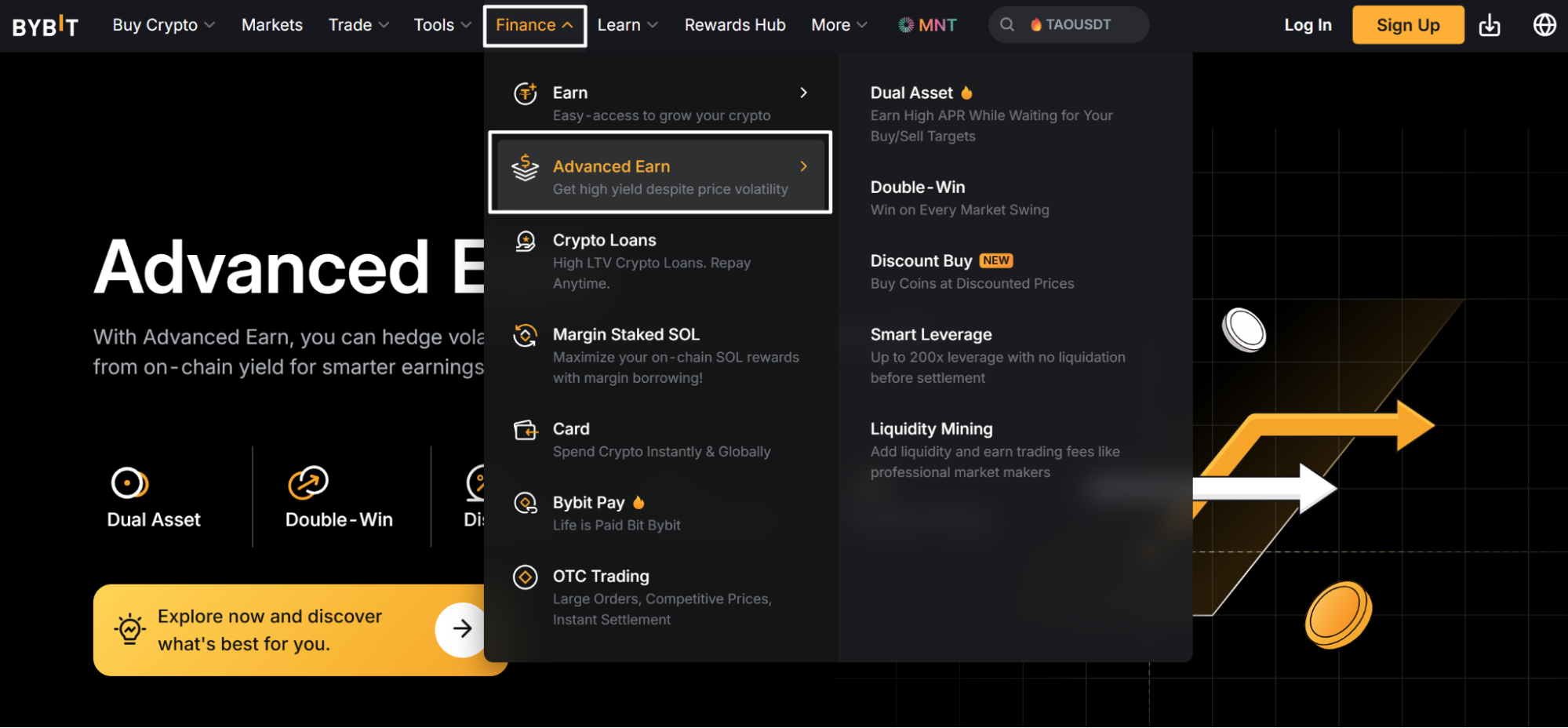Click the Dual Asset icon on page
Screen dimensions: 1568x728
tap(129, 482)
